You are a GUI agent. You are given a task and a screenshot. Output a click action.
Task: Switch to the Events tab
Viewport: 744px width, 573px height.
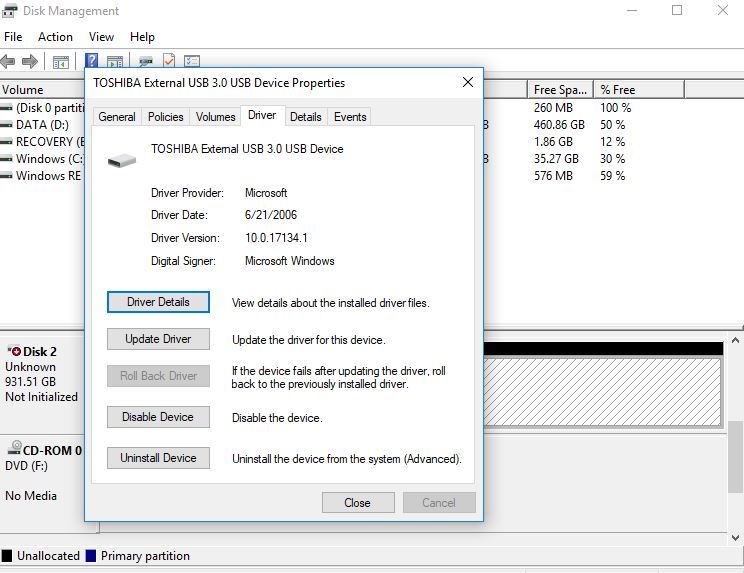tap(350, 117)
